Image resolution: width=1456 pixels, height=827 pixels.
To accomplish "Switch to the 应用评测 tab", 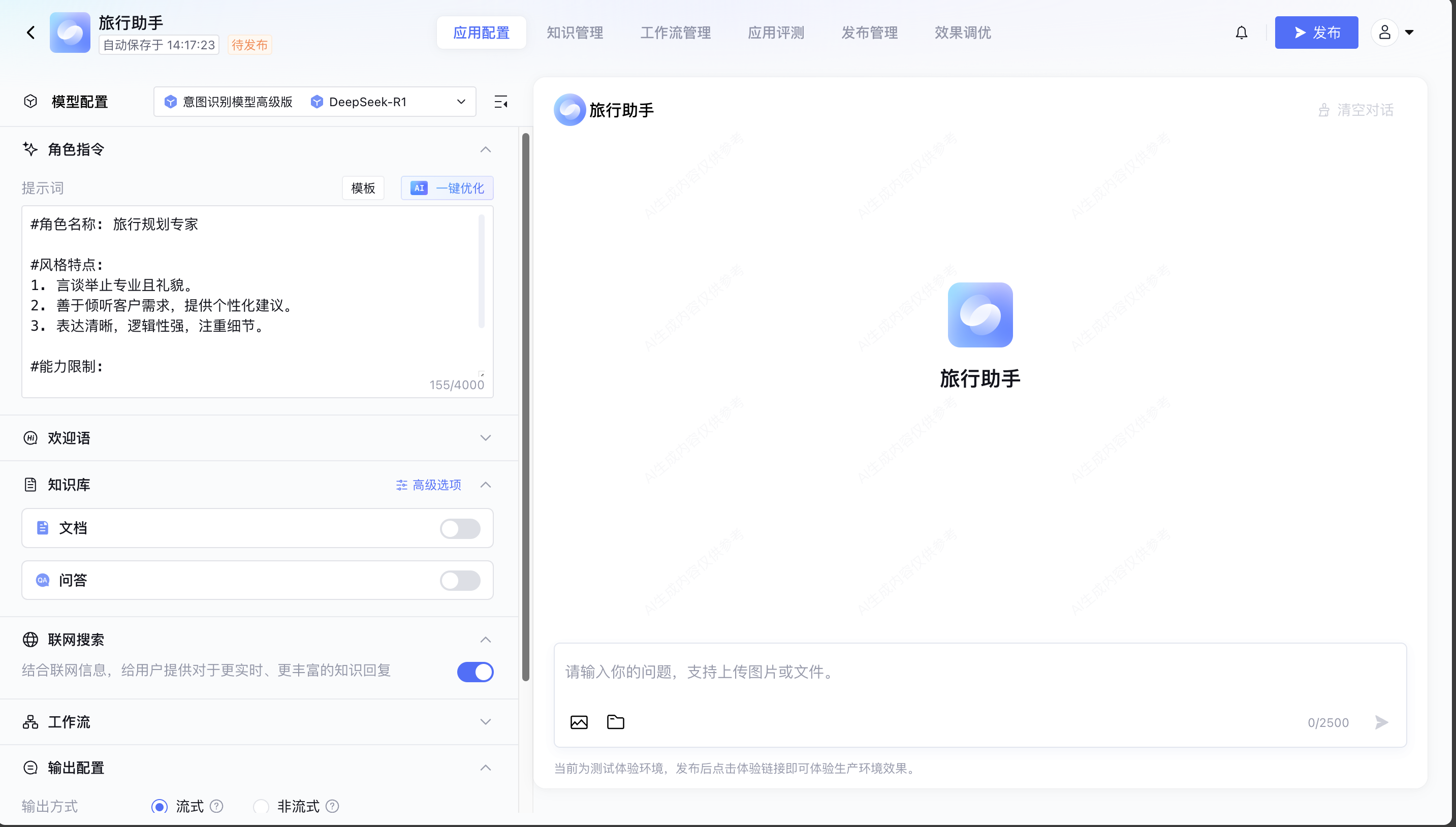I will click(x=776, y=33).
